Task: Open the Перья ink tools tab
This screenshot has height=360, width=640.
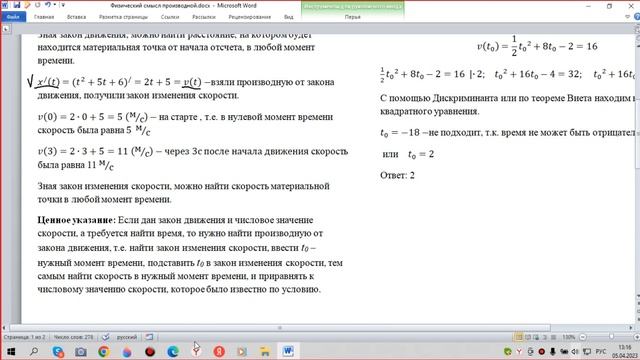Action: point(353,17)
